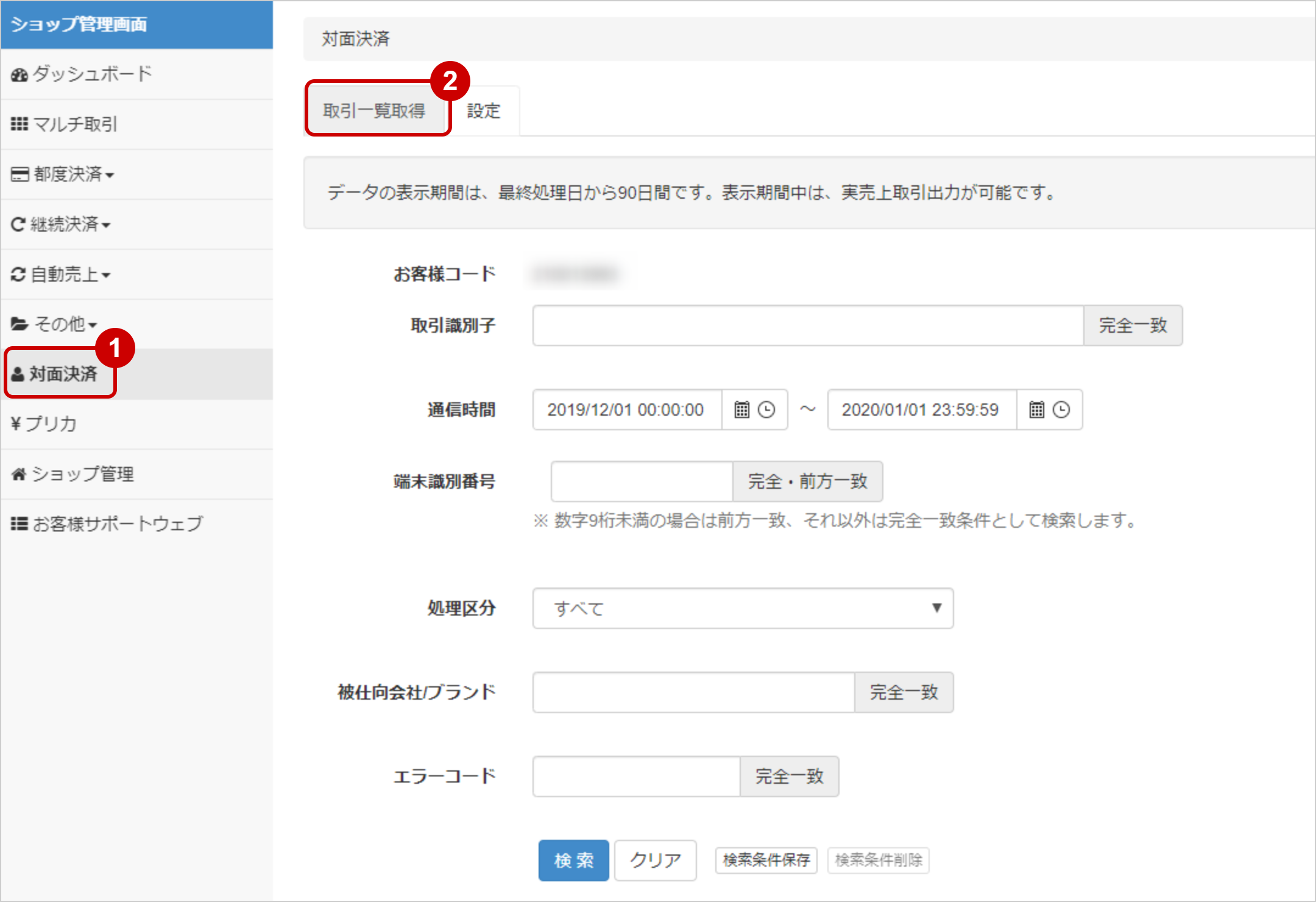1316x902 pixels.
Task: Expand the 都度決済 dropdown menu
Action: pyautogui.click(x=136, y=174)
